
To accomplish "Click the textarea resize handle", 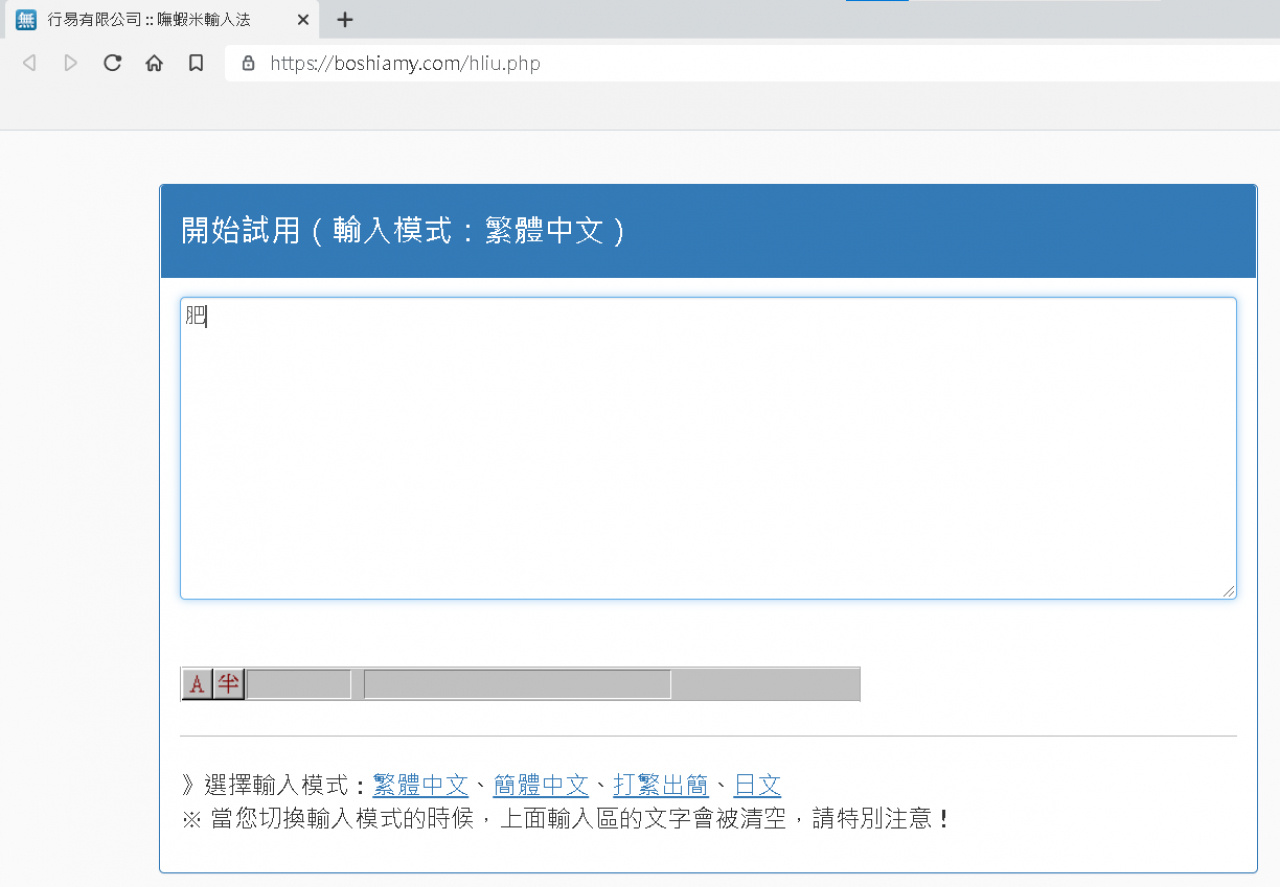I will (1229, 591).
